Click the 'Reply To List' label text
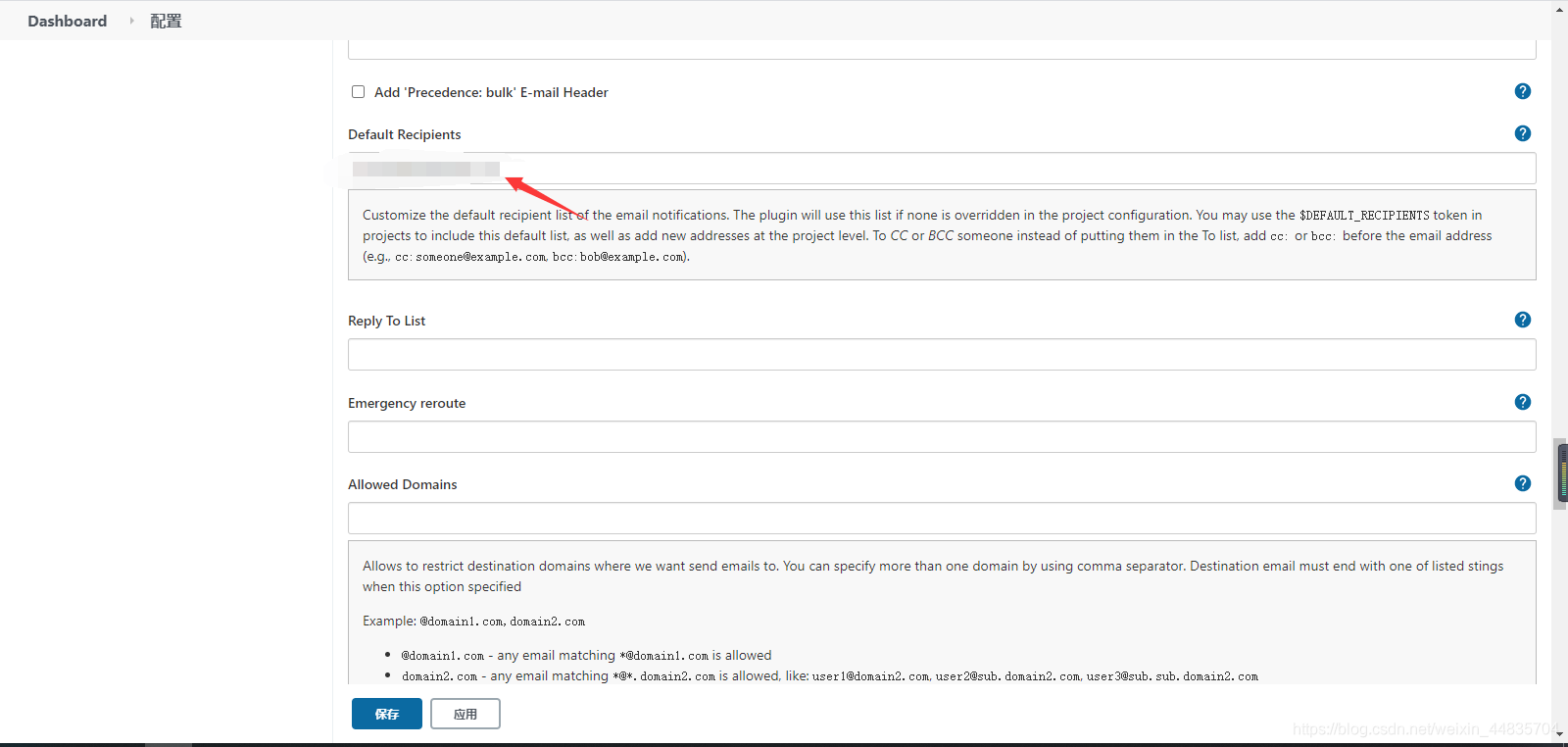 coord(387,321)
